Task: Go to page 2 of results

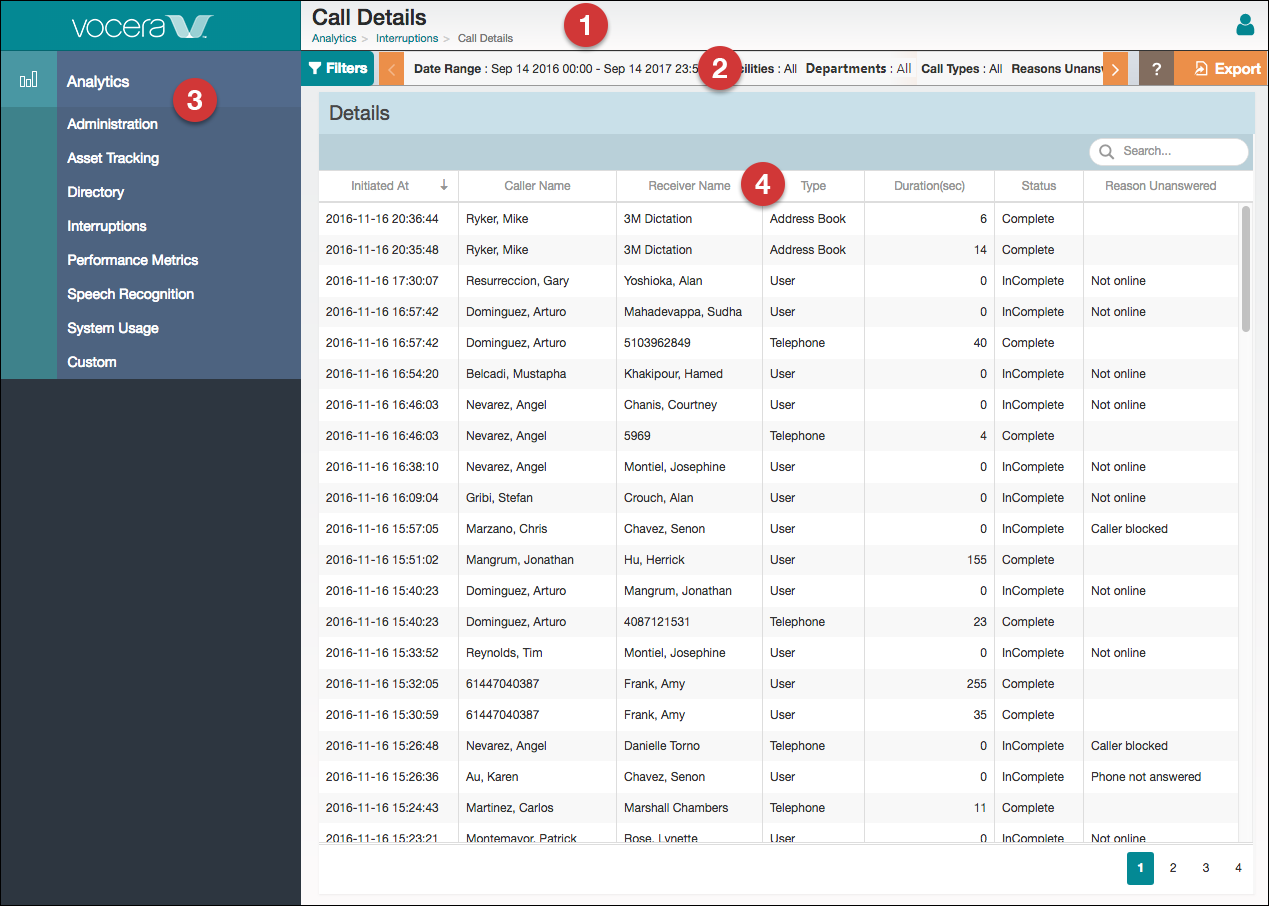Action: click(1173, 868)
